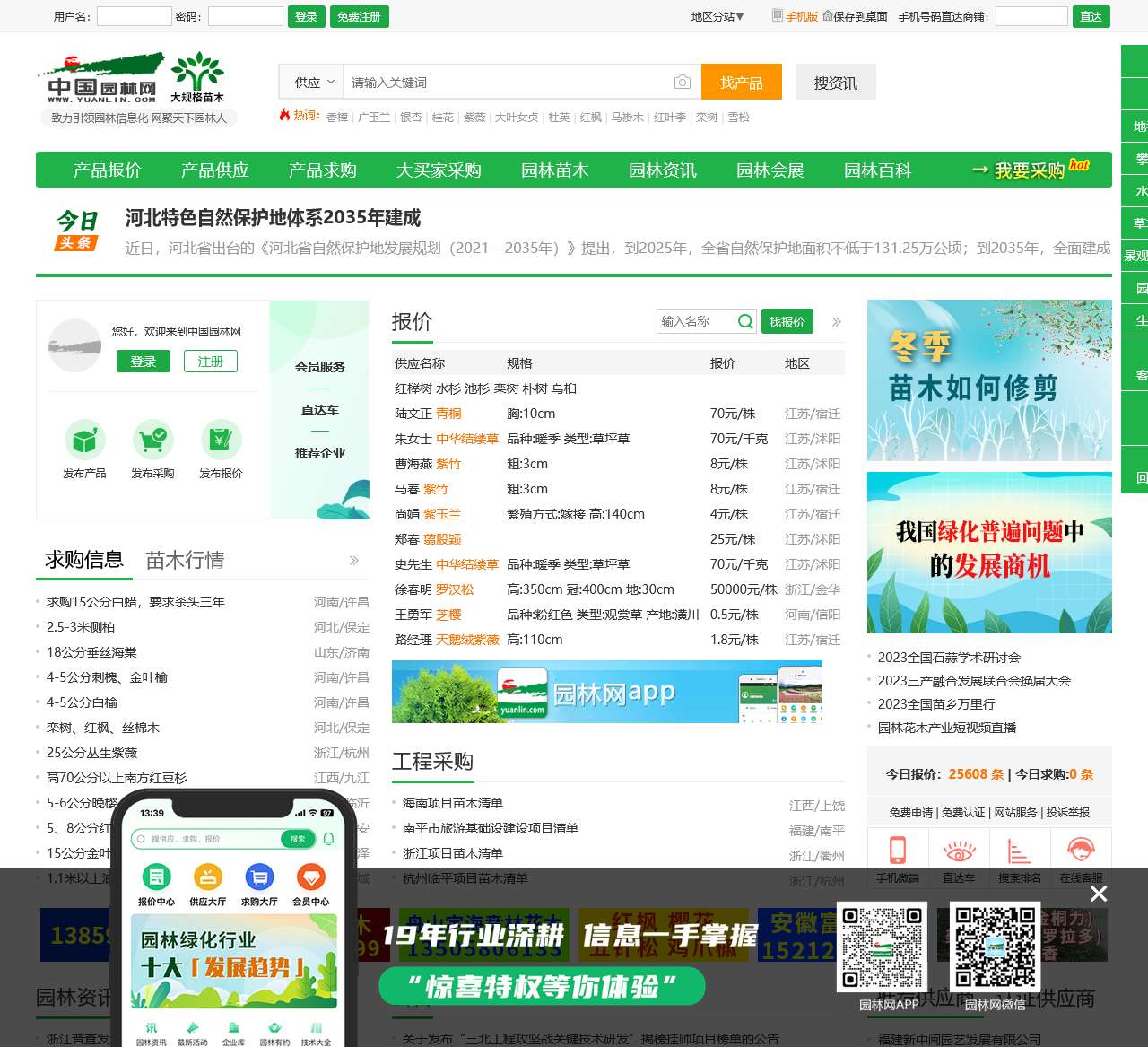The width and height of the screenshot is (1148, 1047).
Task: Click the 免费注册 button
Action: [360, 17]
